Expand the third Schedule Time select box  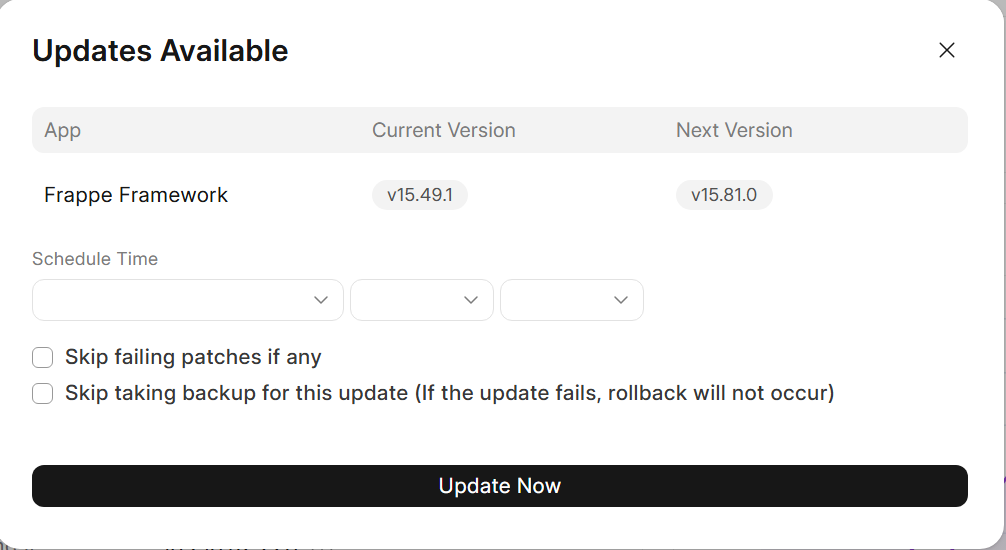click(x=560, y=300)
